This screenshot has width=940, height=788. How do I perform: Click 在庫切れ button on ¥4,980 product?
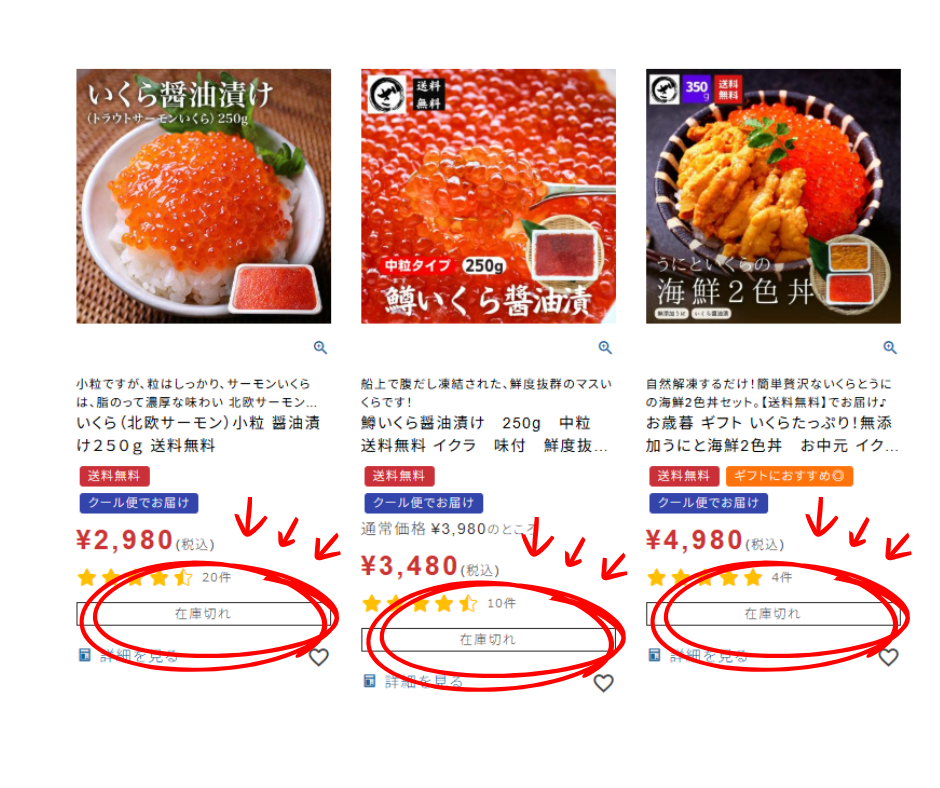point(773,613)
